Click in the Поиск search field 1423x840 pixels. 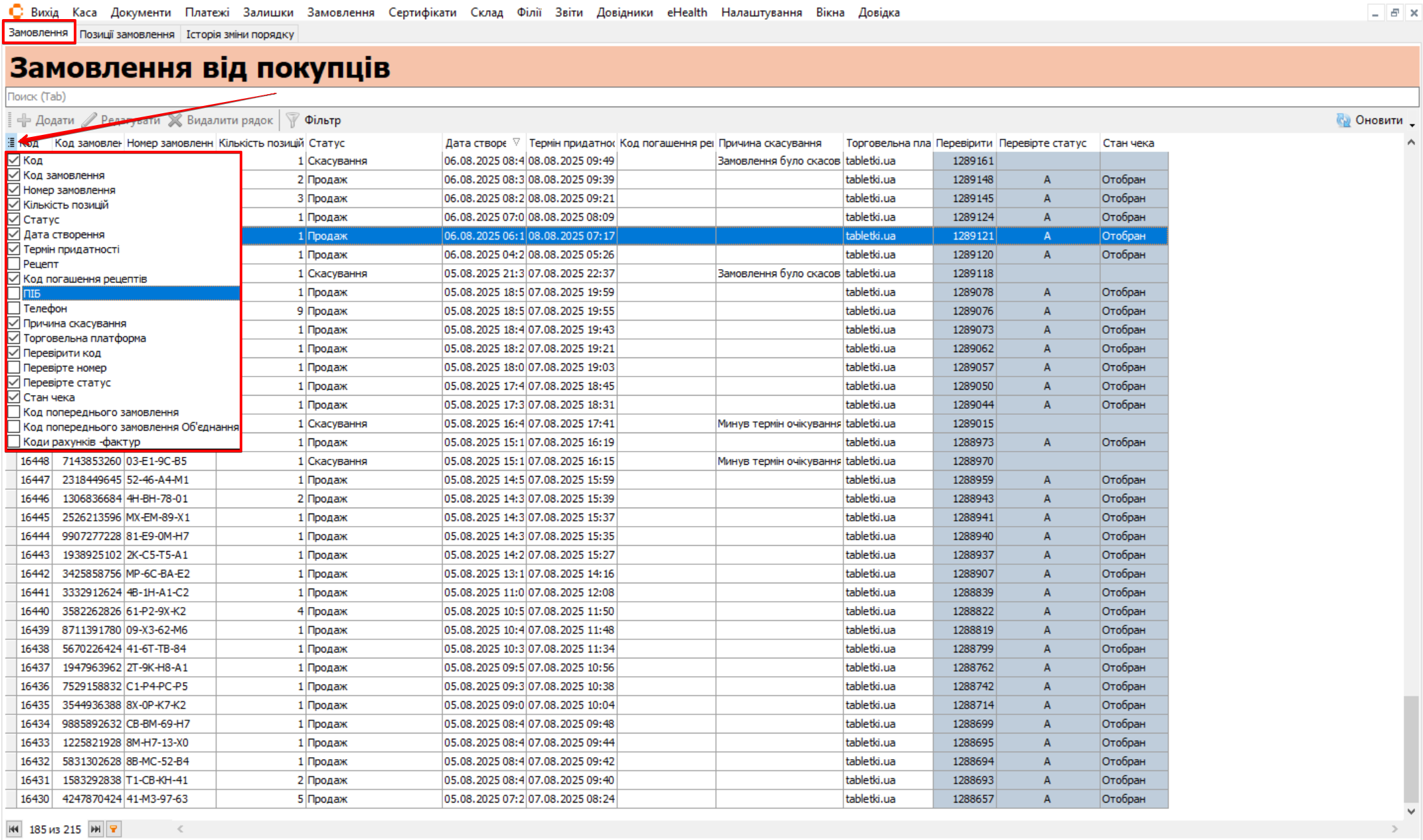pos(711,97)
